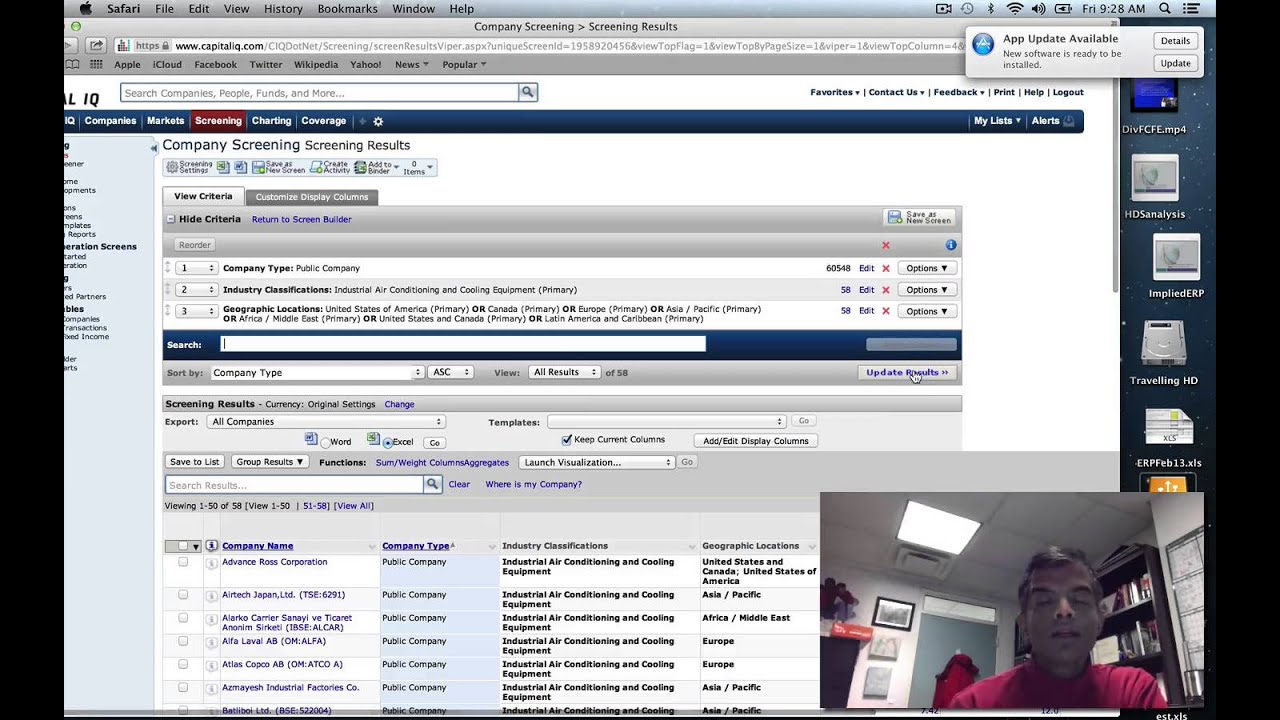Switch to Customize Display Columns tab
Image resolution: width=1280 pixels, height=720 pixels.
pos(312,197)
